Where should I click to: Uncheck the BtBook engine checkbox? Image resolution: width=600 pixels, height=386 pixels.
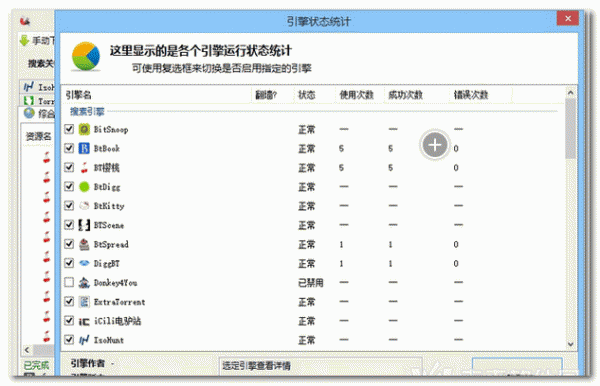(x=69, y=148)
